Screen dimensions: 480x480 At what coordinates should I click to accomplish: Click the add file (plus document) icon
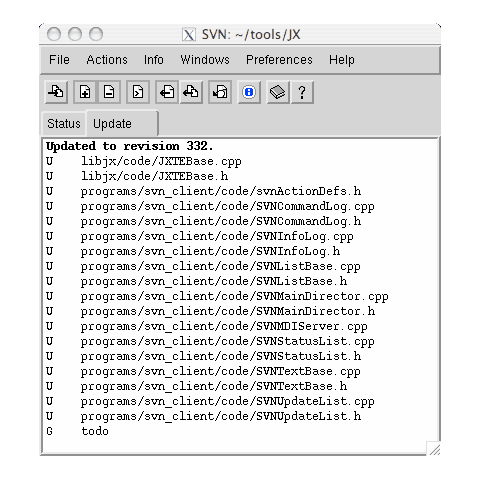click(85, 92)
